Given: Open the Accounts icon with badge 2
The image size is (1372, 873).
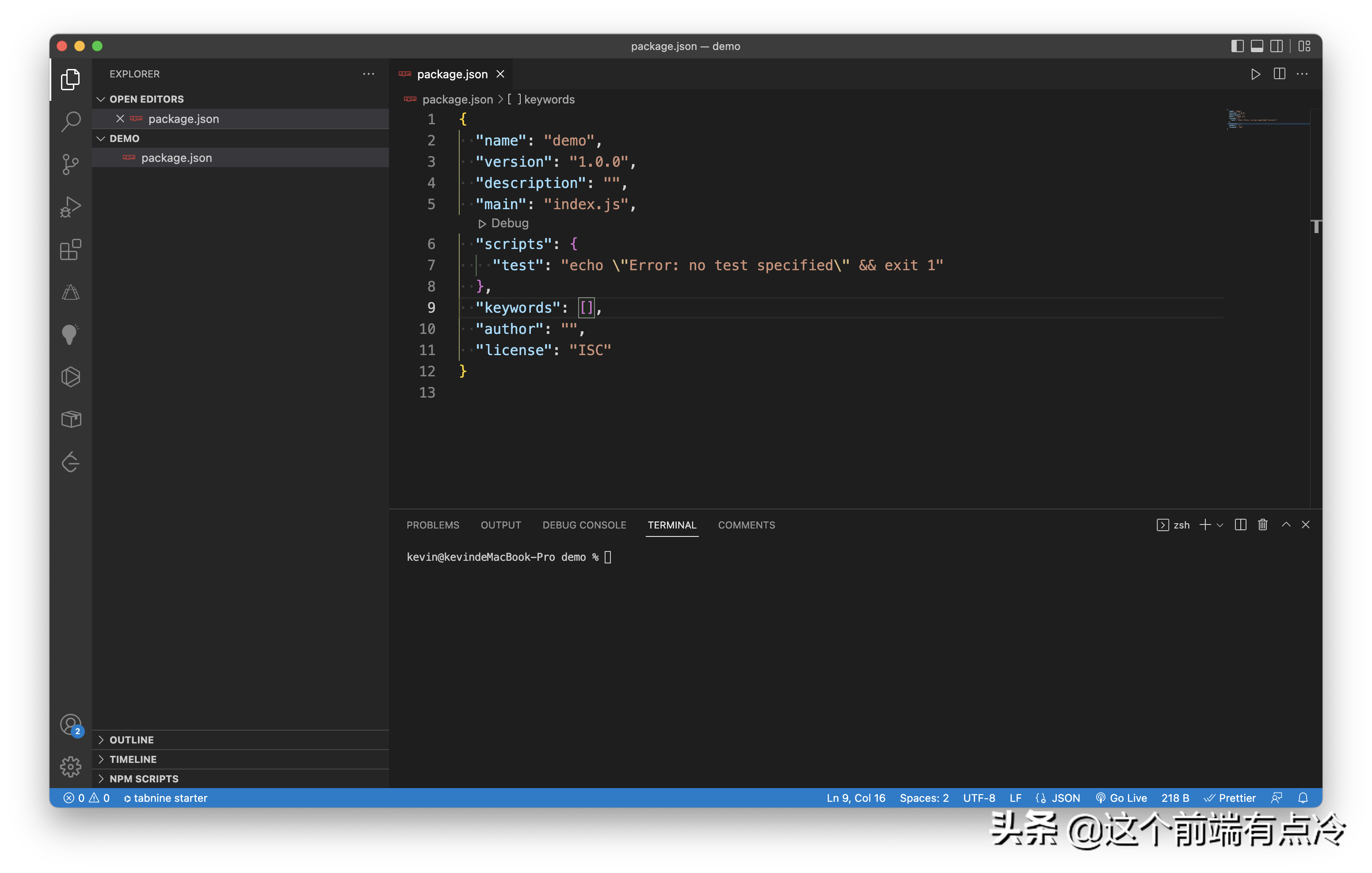Looking at the screenshot, I should 71,725.
